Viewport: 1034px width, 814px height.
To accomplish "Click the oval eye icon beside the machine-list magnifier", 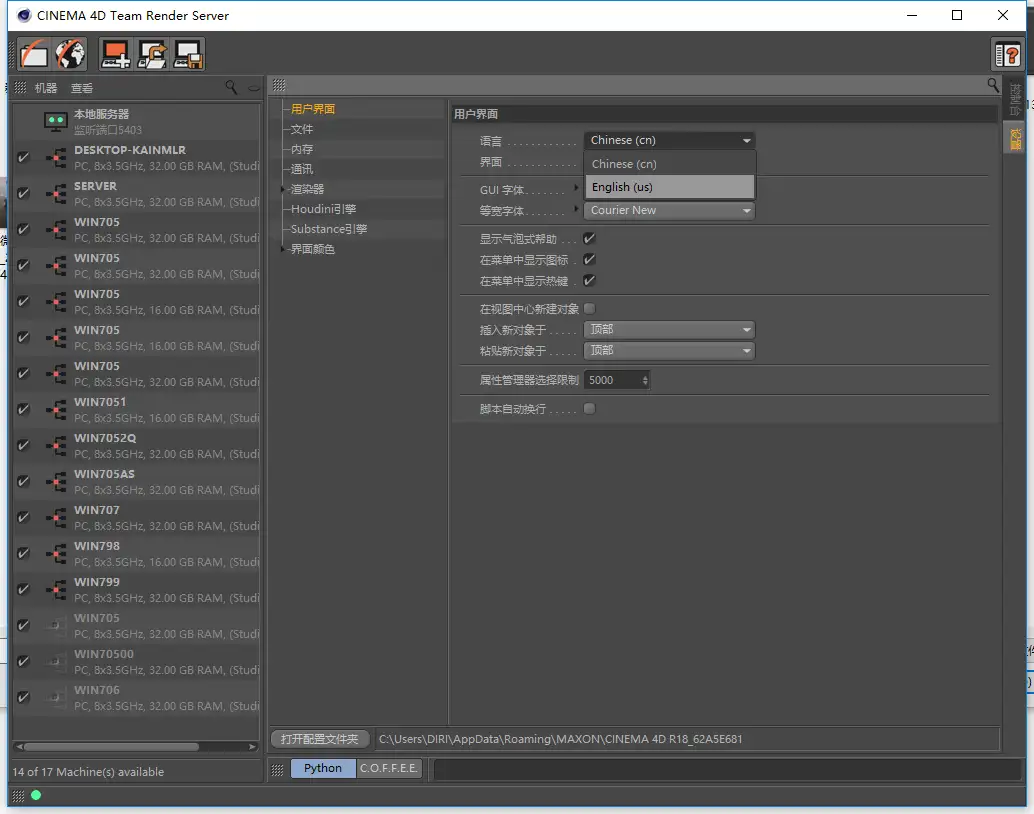I will point(254,88).
